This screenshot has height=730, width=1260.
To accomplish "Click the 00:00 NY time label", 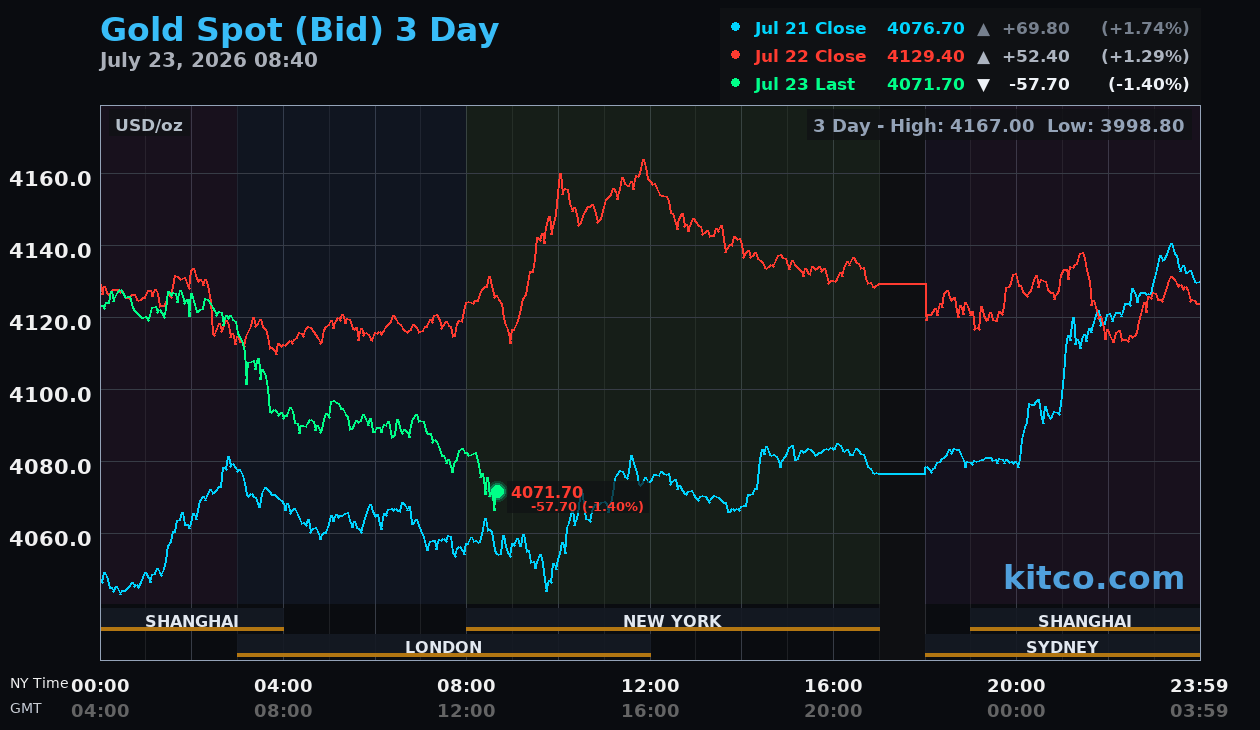I will point(100,686).
